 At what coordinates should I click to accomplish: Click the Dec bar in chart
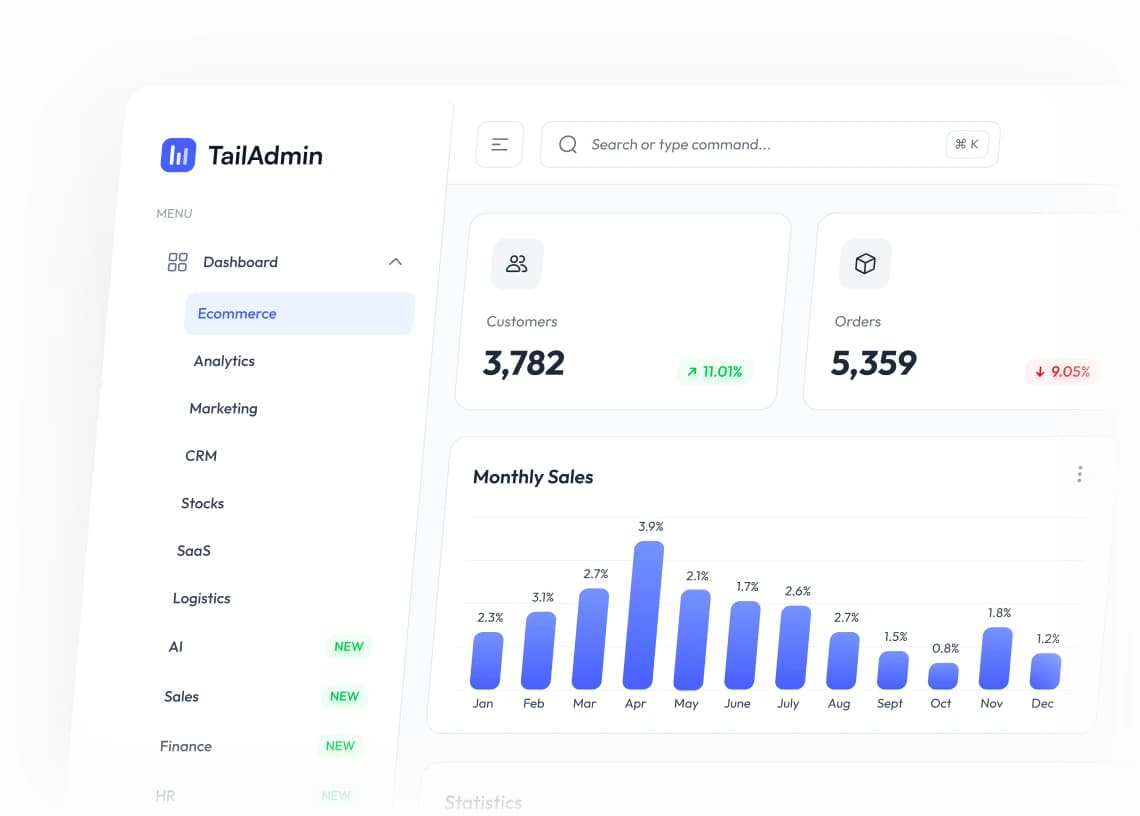[x=1045, y=671]
